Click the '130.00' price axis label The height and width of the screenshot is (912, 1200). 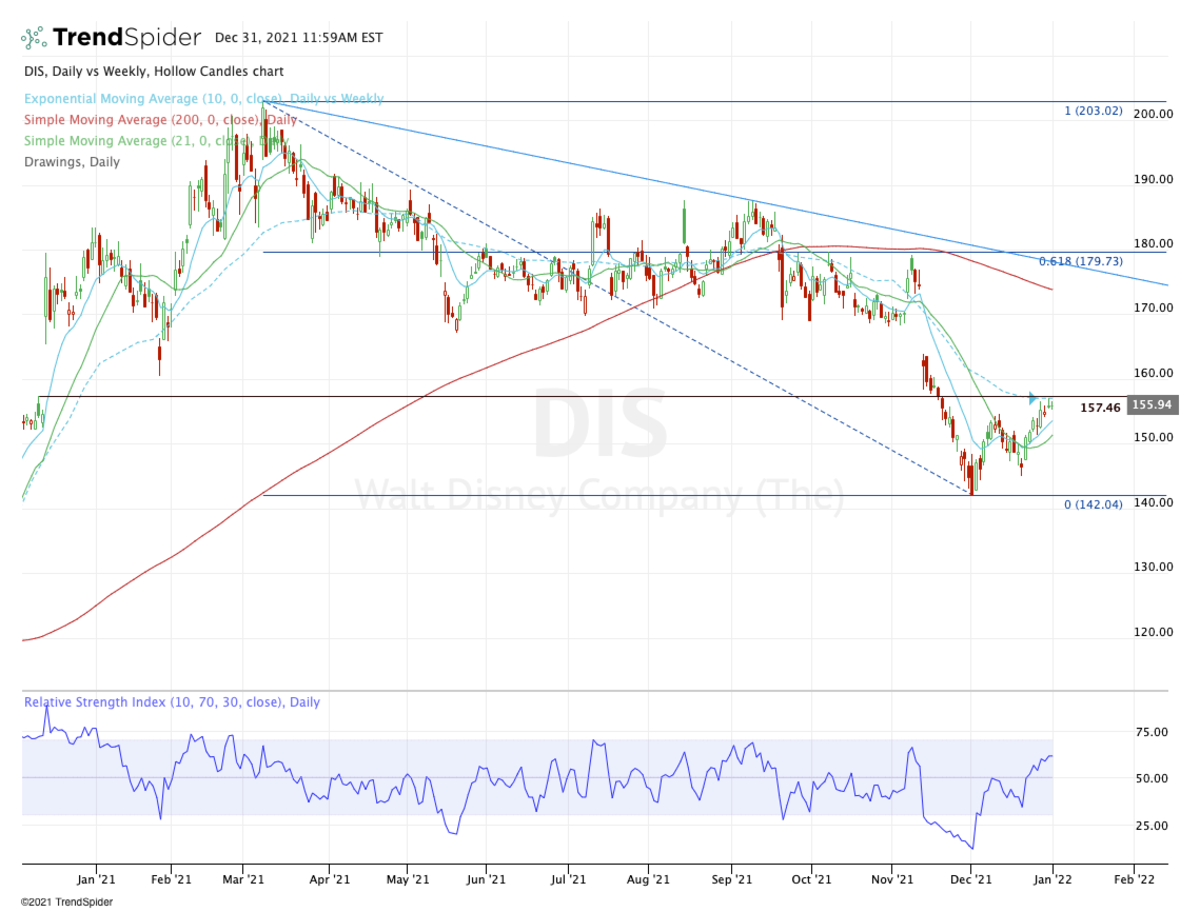point(1153,567)
